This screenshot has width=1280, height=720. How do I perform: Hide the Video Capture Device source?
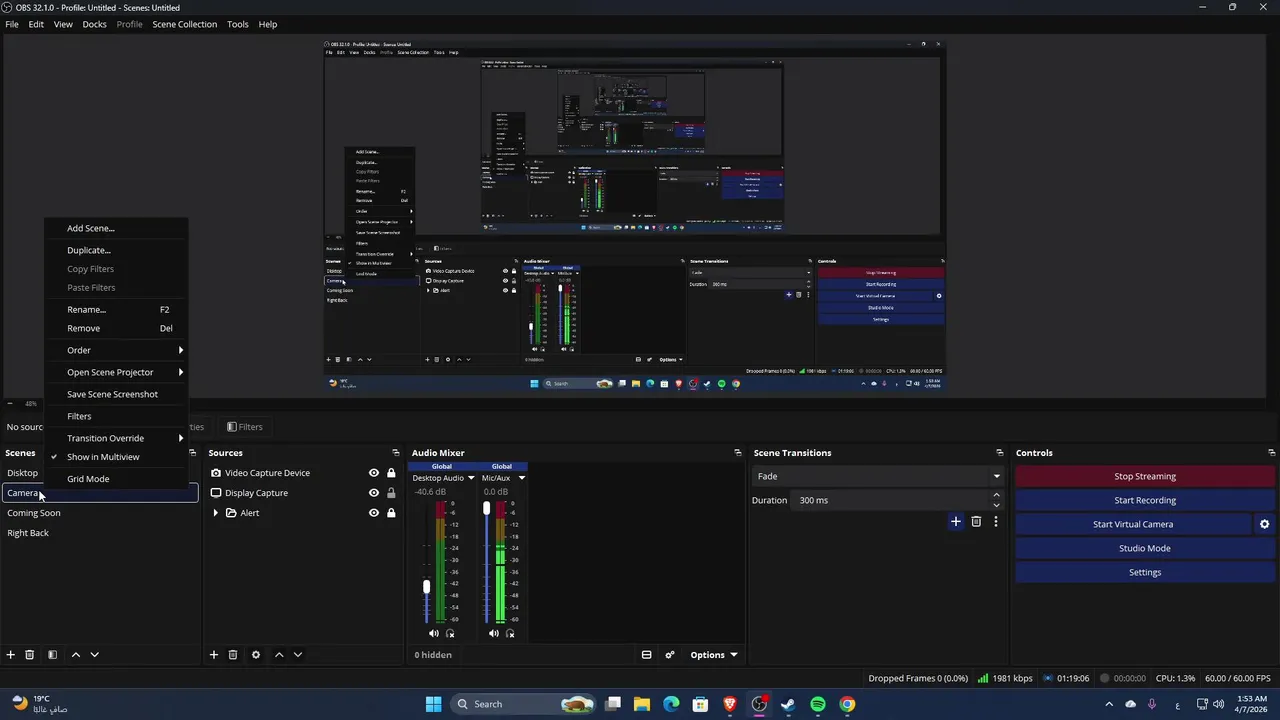pyautogui.click(x=374, y=473)
